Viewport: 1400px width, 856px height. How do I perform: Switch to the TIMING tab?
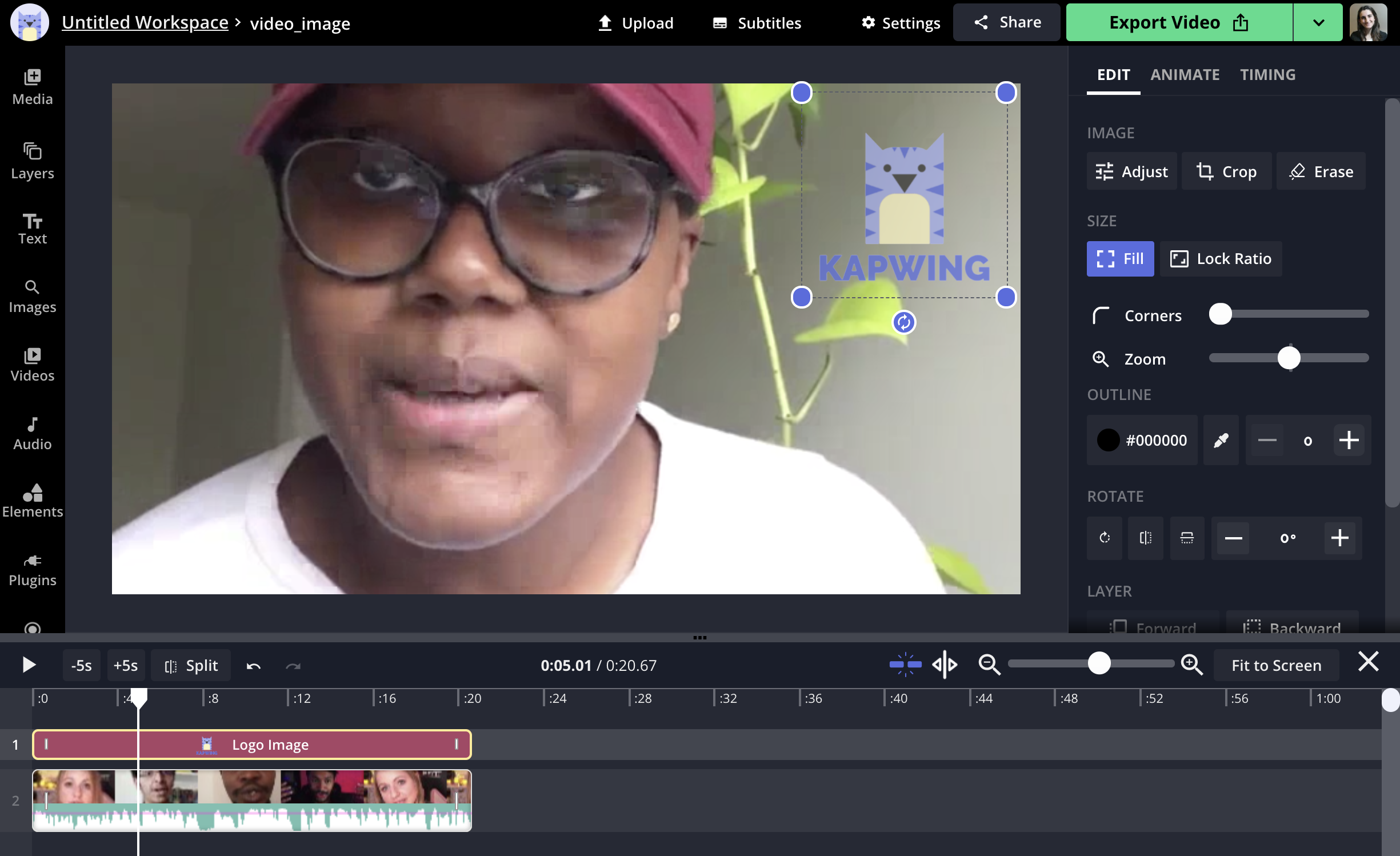[1267, 75]
